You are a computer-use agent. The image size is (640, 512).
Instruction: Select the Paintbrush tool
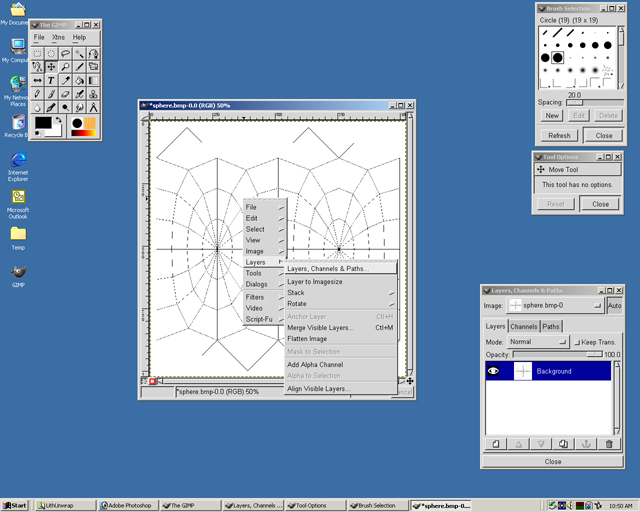click(x=51, y=94)
